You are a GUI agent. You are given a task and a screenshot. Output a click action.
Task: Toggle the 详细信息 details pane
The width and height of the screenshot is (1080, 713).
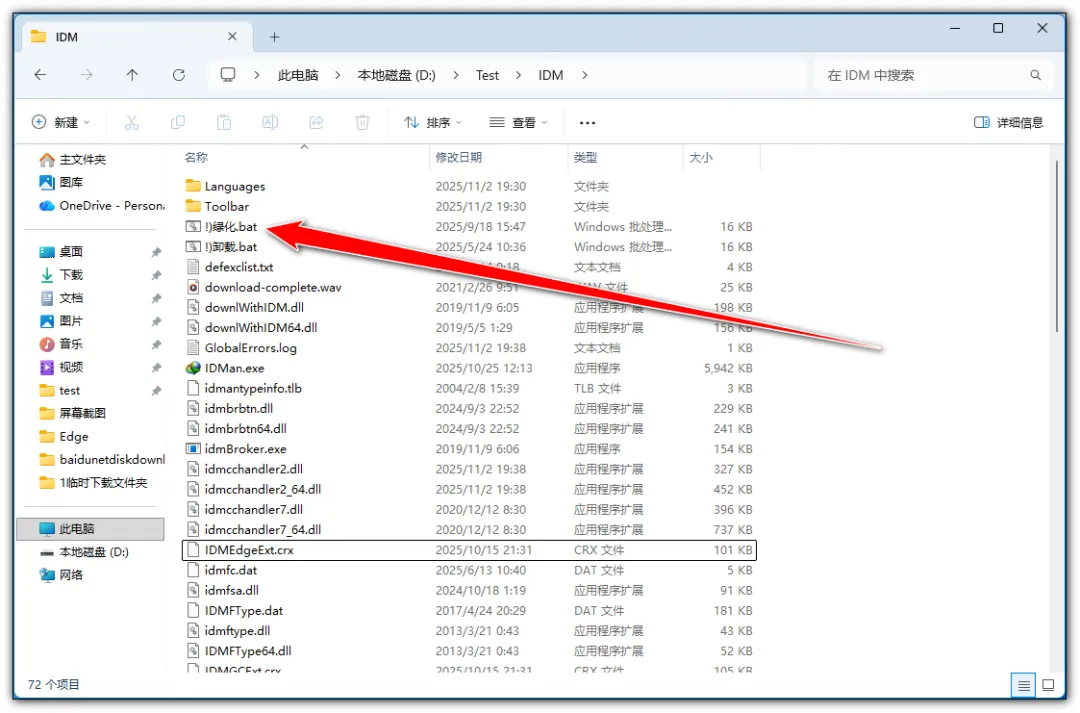pos(1008,123)
